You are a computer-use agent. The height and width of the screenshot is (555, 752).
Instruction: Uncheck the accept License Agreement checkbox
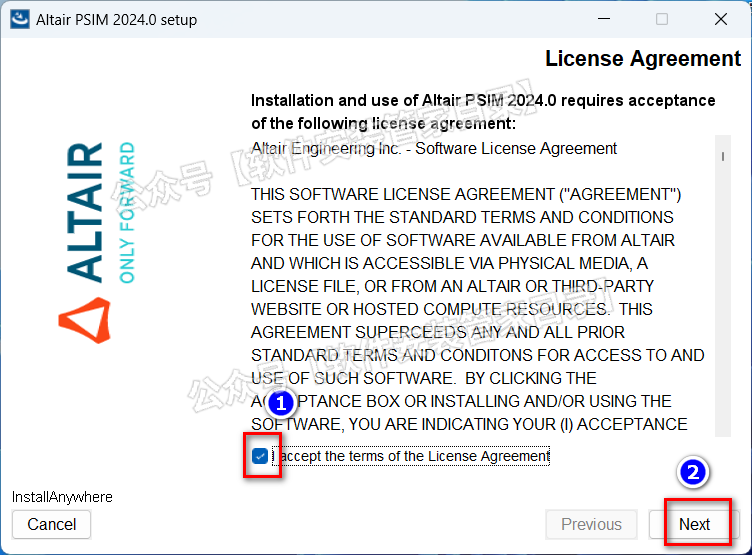(x=260, y=456)
